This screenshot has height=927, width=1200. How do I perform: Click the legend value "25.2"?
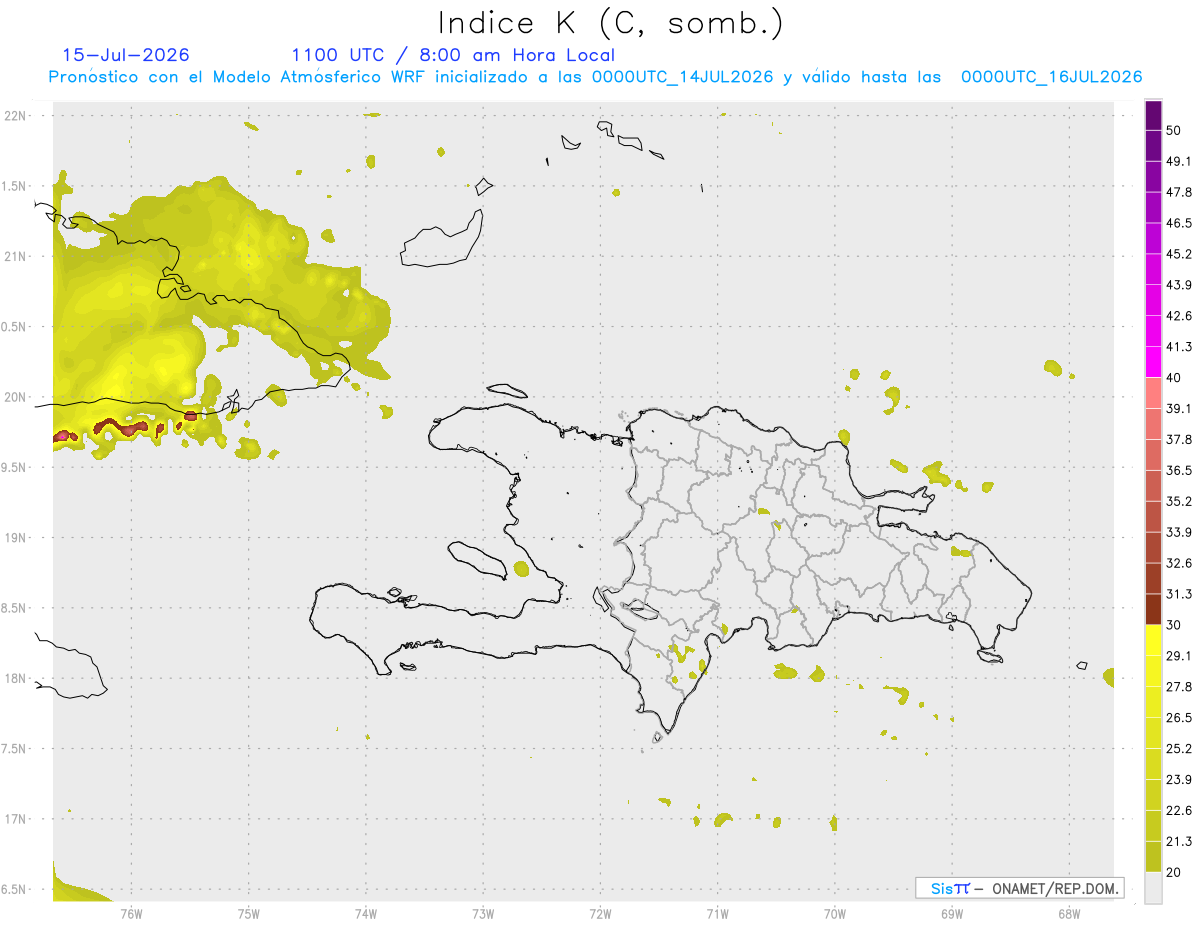click(1179, 748)
